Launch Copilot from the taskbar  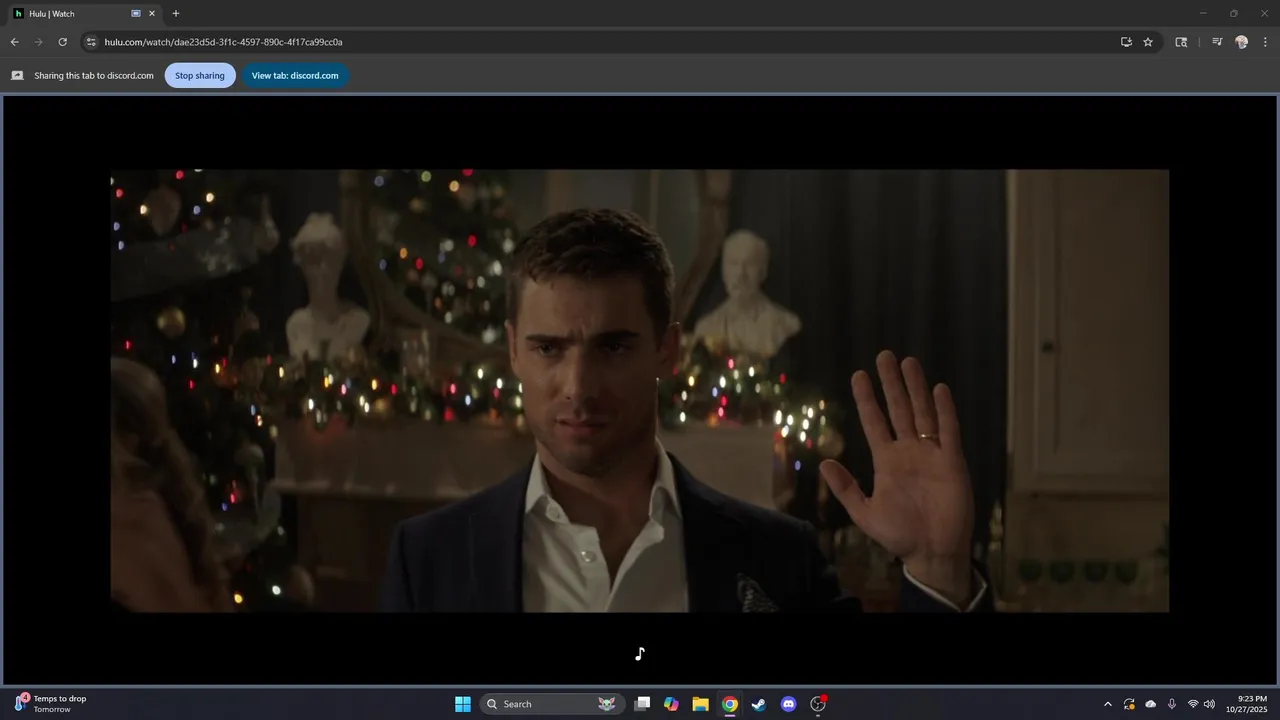point(671,704)
